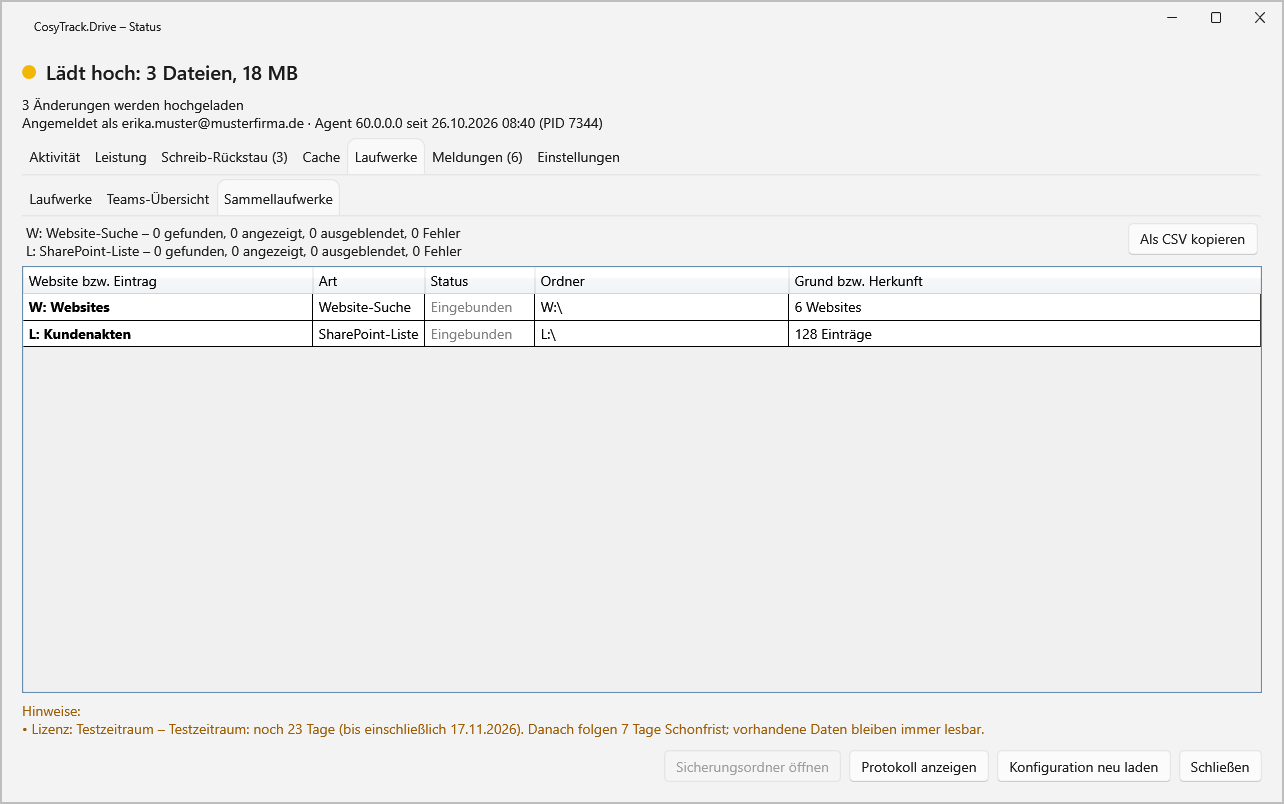Select the Cache tab
1284x804 pixels.
[x=321, y=157]
